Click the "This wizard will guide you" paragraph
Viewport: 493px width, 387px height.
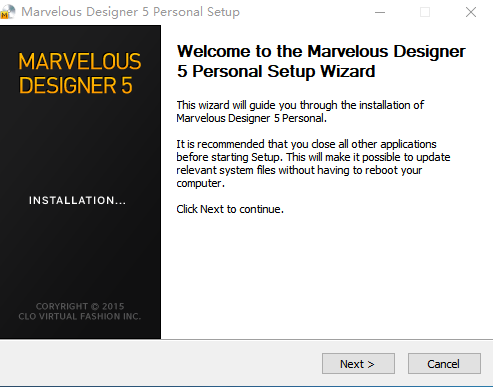(300, 112)
